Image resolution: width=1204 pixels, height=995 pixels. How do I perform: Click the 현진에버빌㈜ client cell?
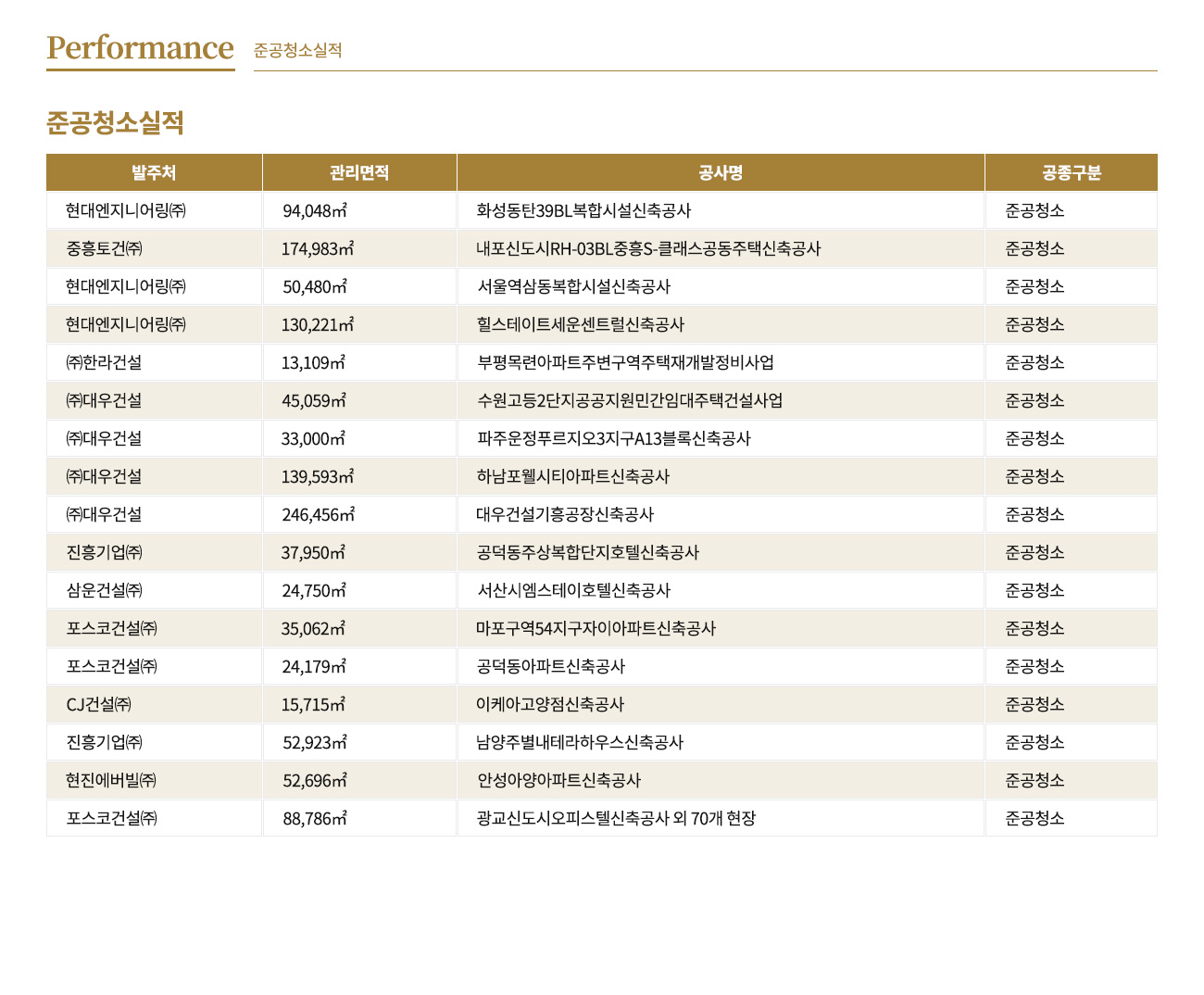[111, 781]
